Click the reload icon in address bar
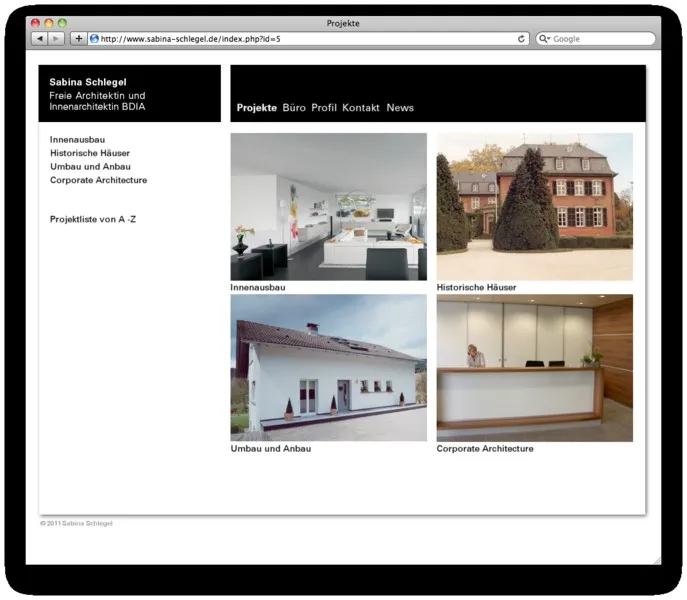687x600 pixels. click(521, 39)
